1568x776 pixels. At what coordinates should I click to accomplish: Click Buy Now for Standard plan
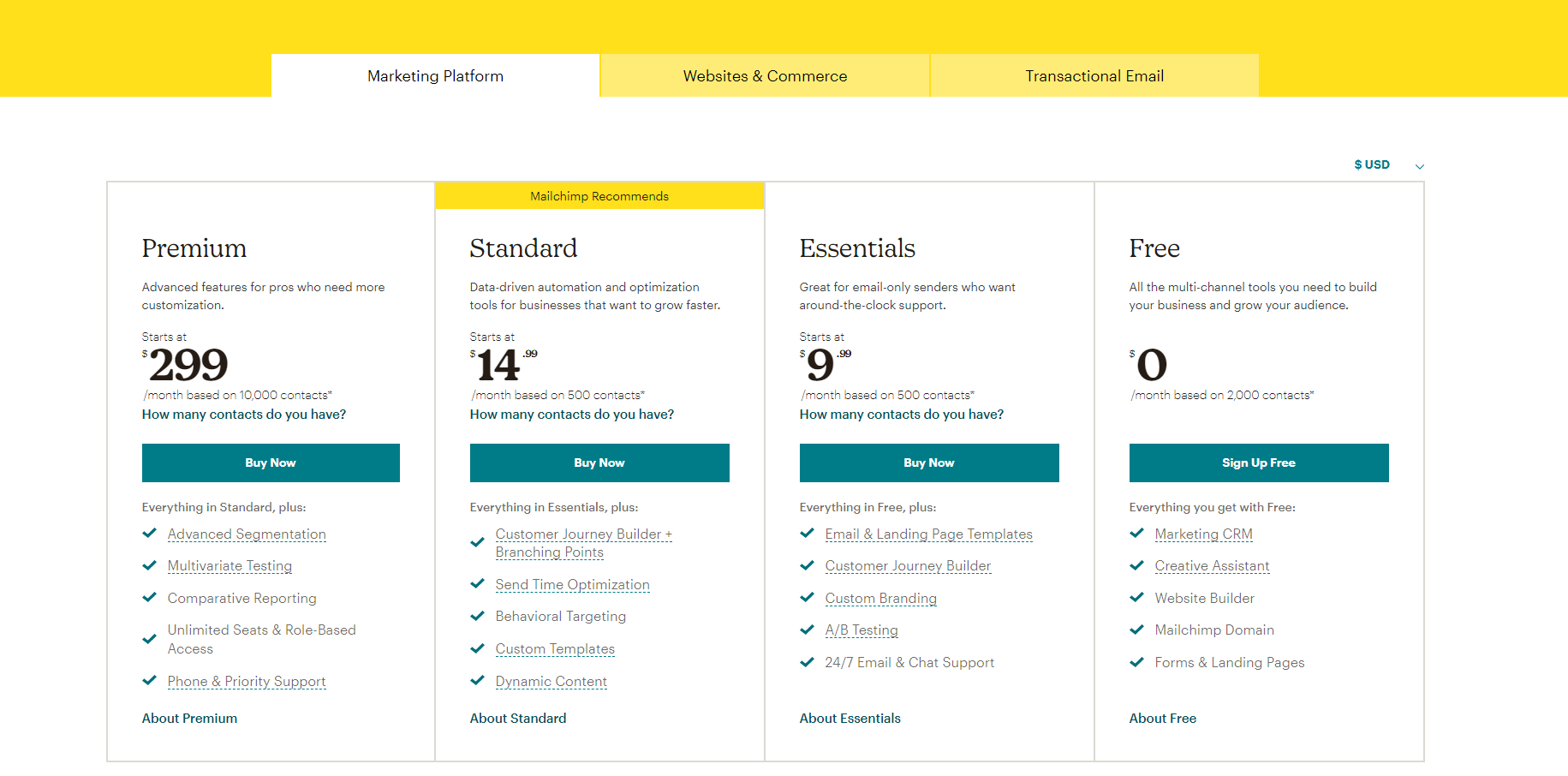coord(599,463)
